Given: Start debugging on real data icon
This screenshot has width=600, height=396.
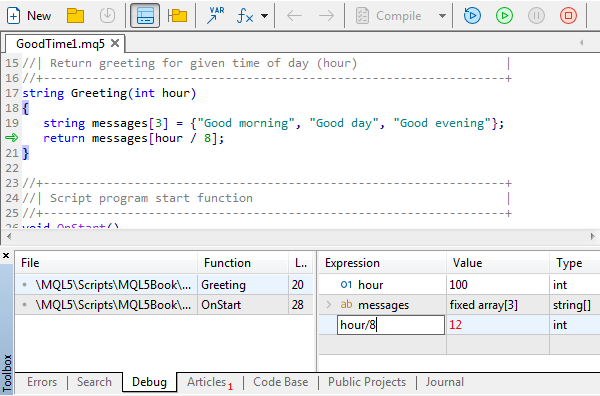Looking at the screenshot, I should coord(472,16).
